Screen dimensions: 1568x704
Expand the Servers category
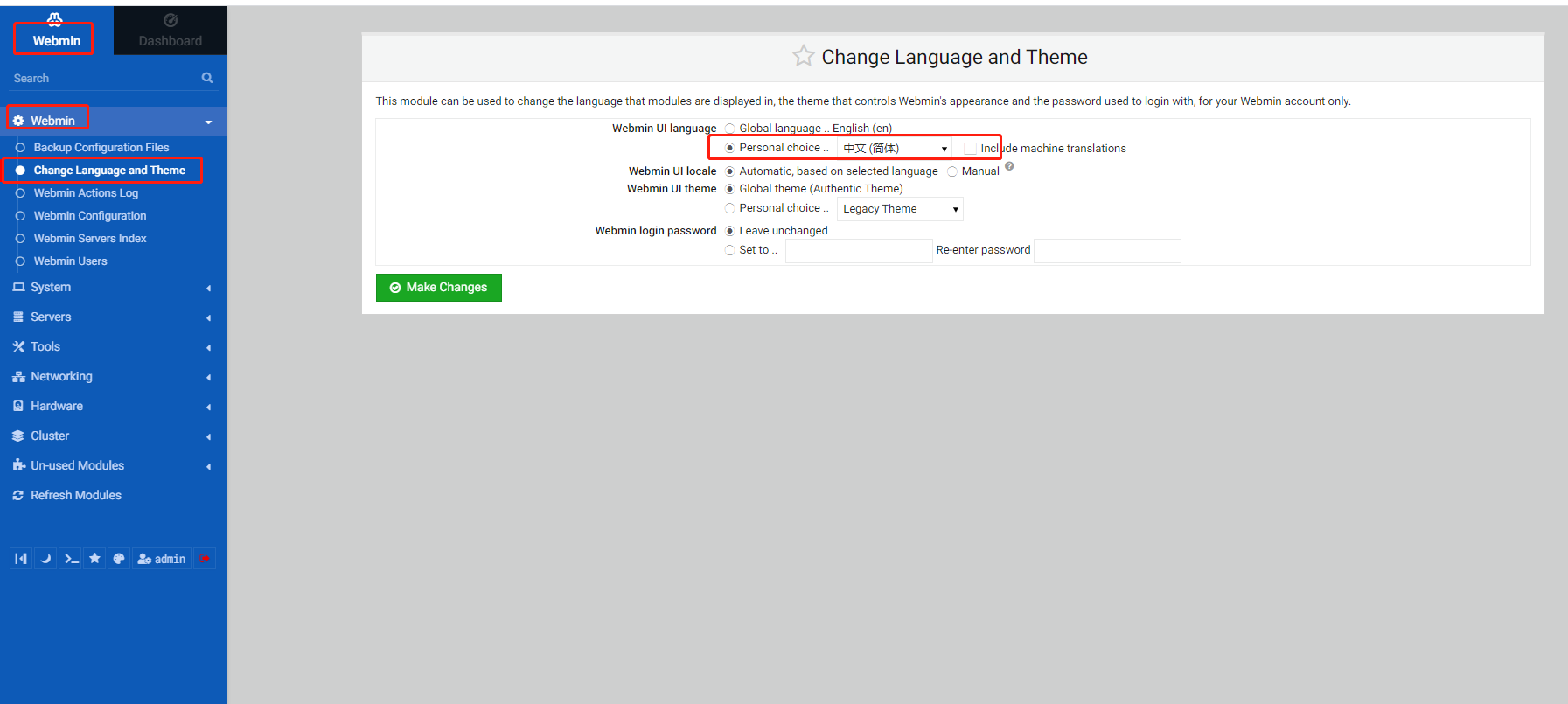114,317
